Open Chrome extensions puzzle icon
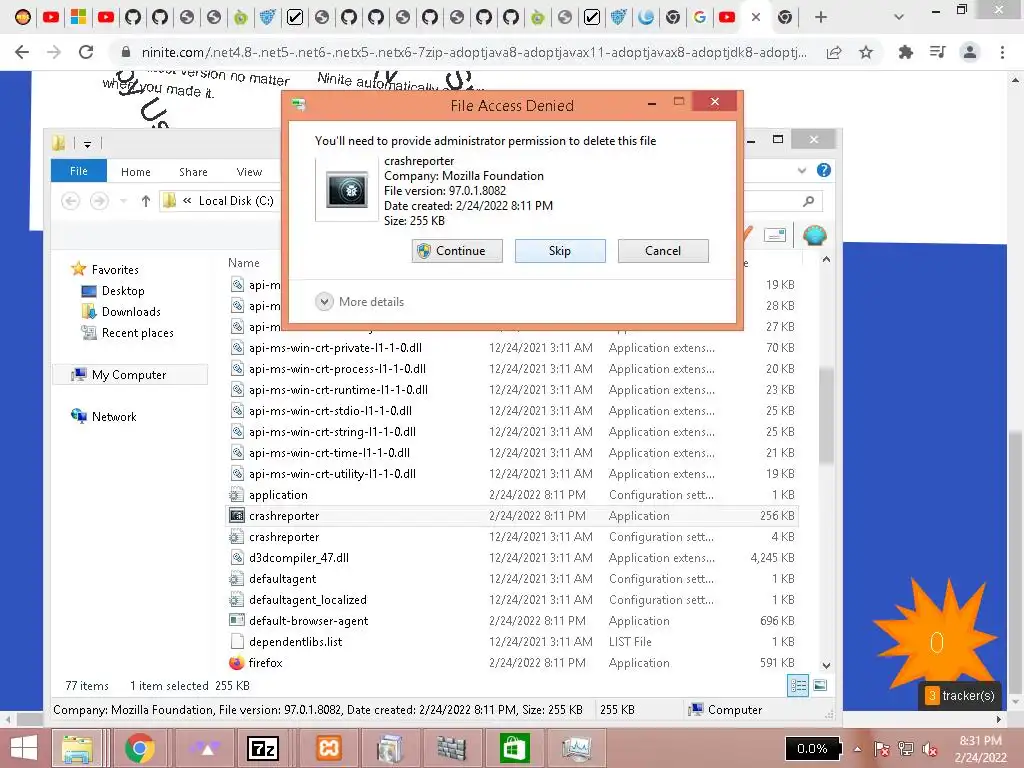Screen dimensions: 1024x768 (906, 52)
